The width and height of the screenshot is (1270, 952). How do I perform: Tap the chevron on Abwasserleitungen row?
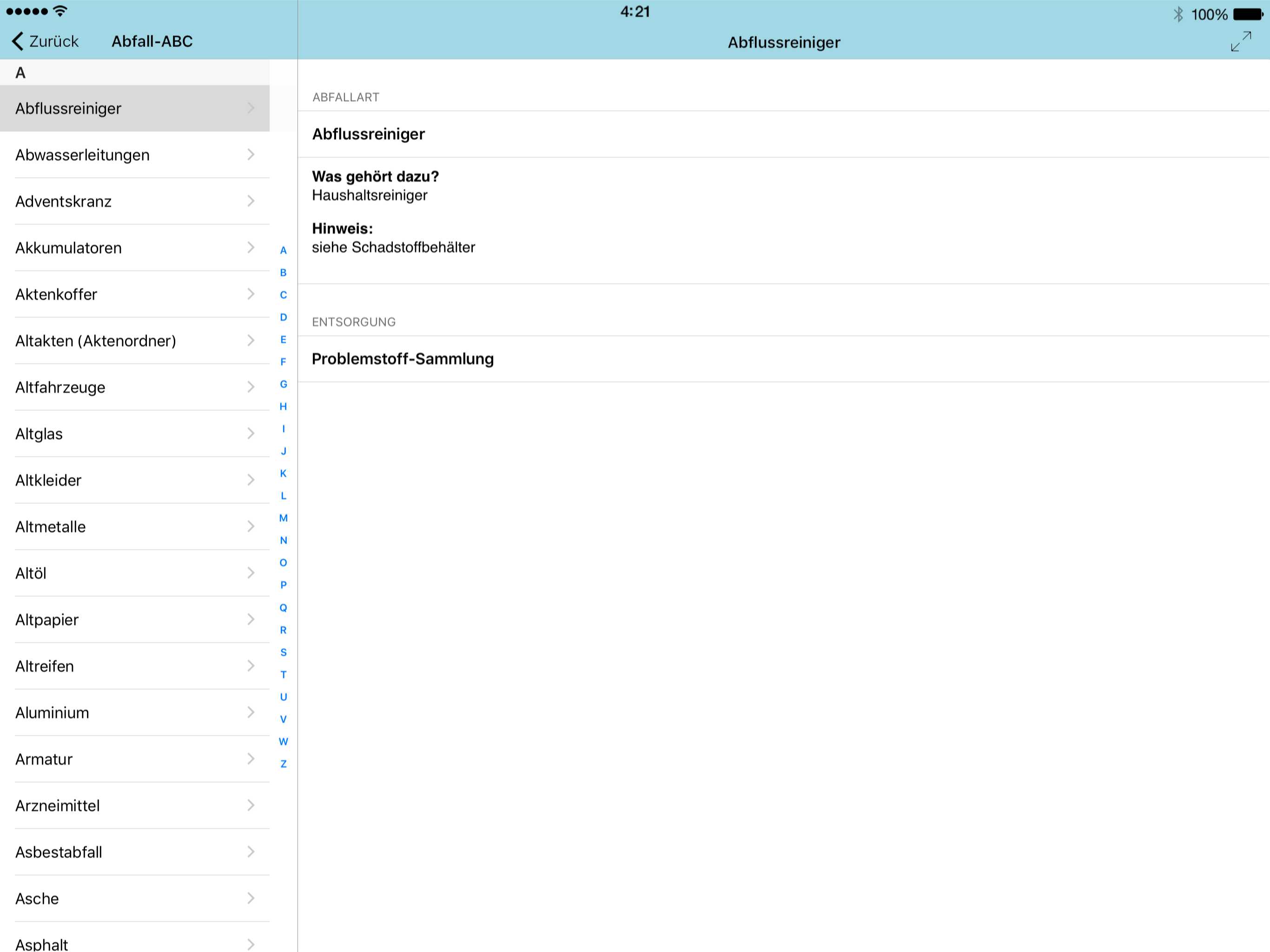tap(251, 154)
